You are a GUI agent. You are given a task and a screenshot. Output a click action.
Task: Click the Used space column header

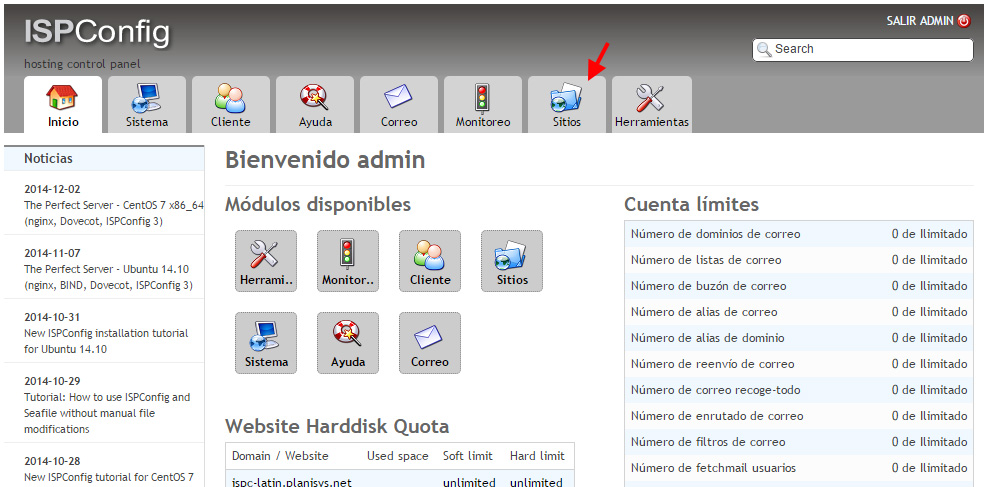398,455
